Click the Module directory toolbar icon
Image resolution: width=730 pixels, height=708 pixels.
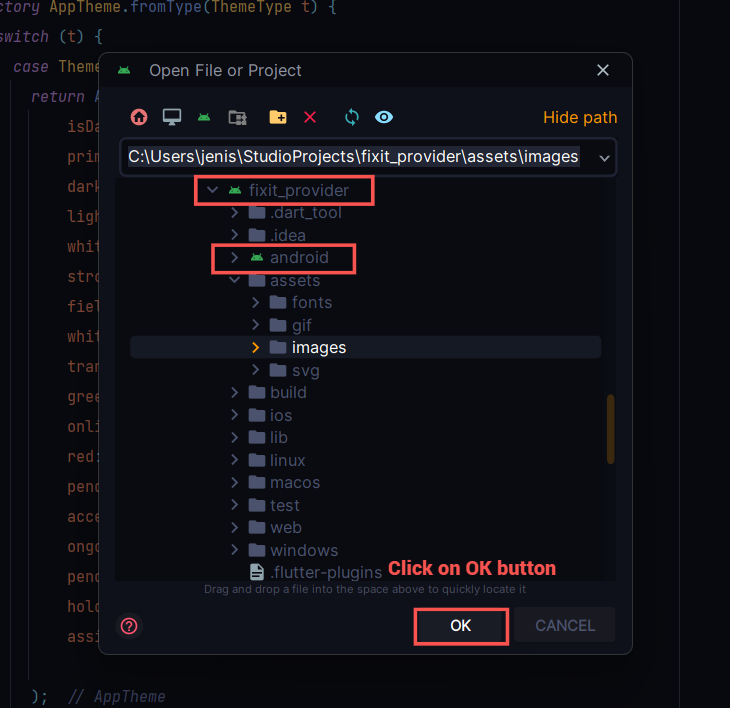237,117
